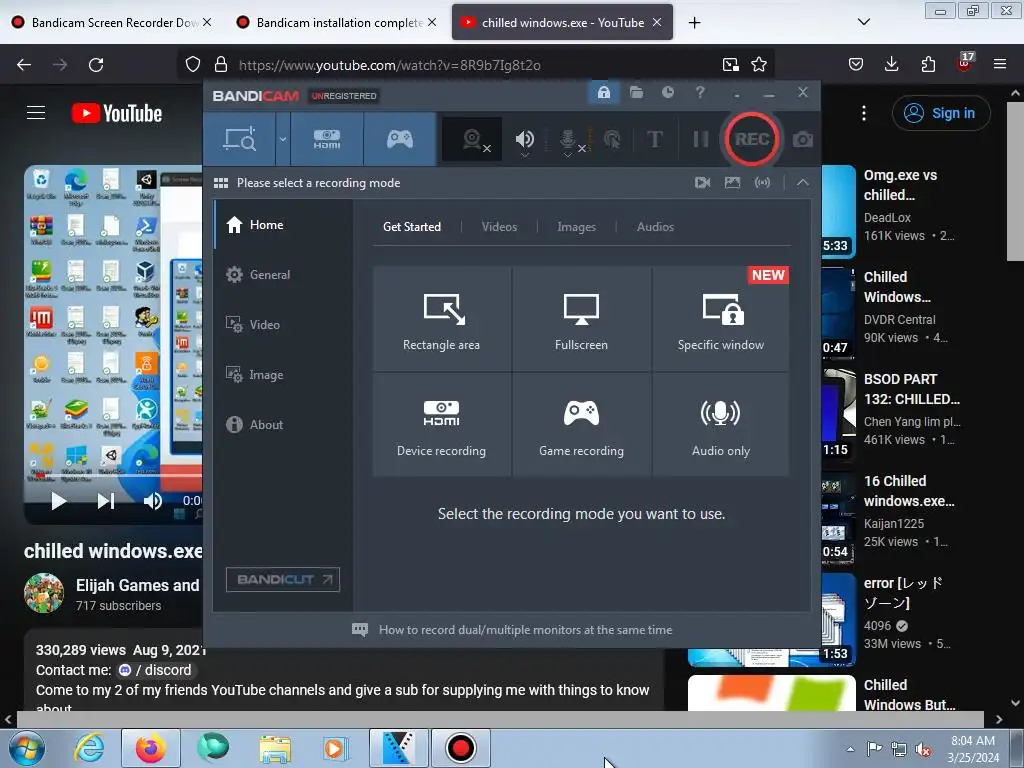Open About section in Bandicam sidebar
This screenshot has width=1024, height=768.
tap(283, 424)
